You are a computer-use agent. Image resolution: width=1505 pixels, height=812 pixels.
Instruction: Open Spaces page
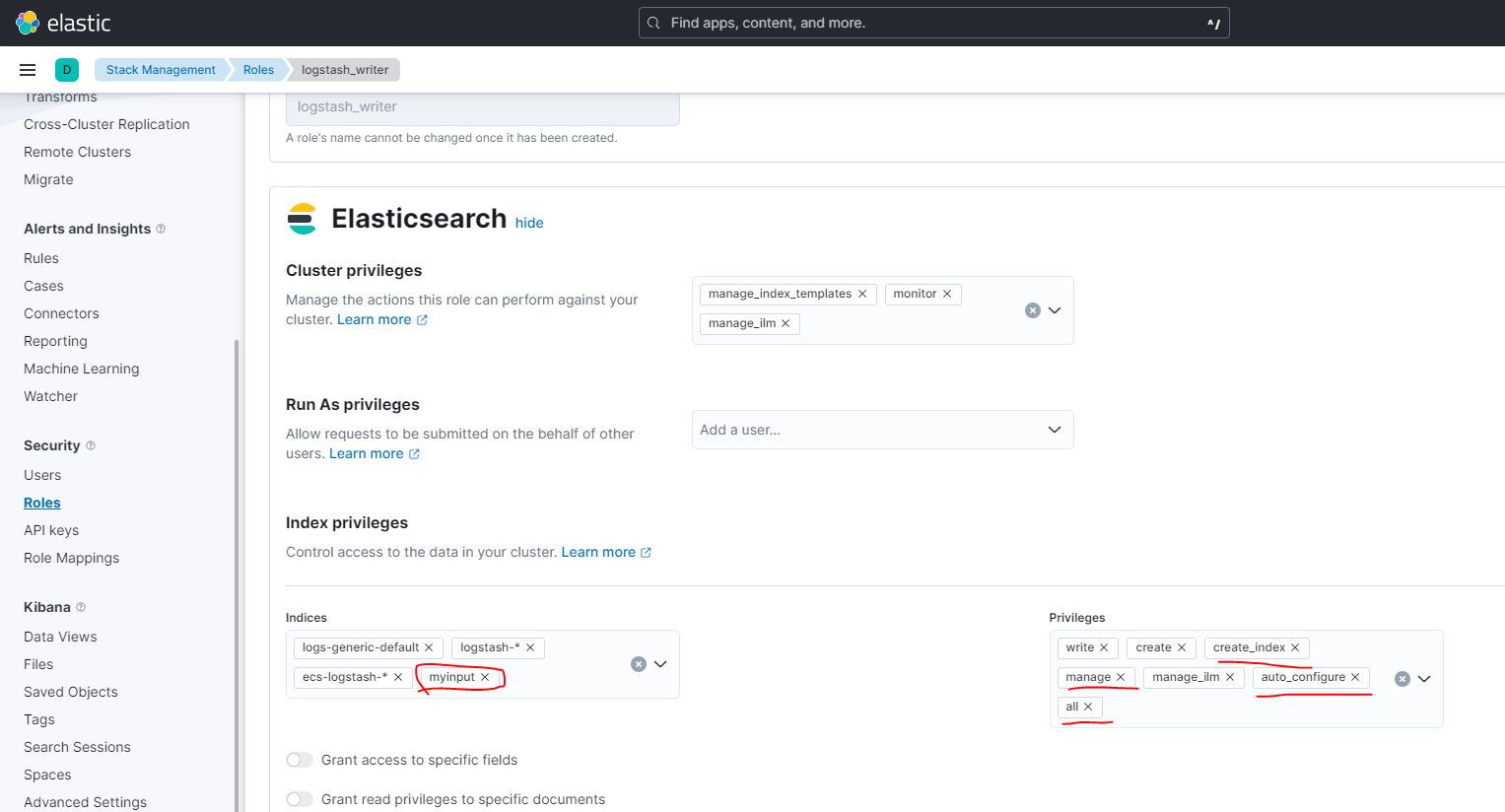pos(47,775)
